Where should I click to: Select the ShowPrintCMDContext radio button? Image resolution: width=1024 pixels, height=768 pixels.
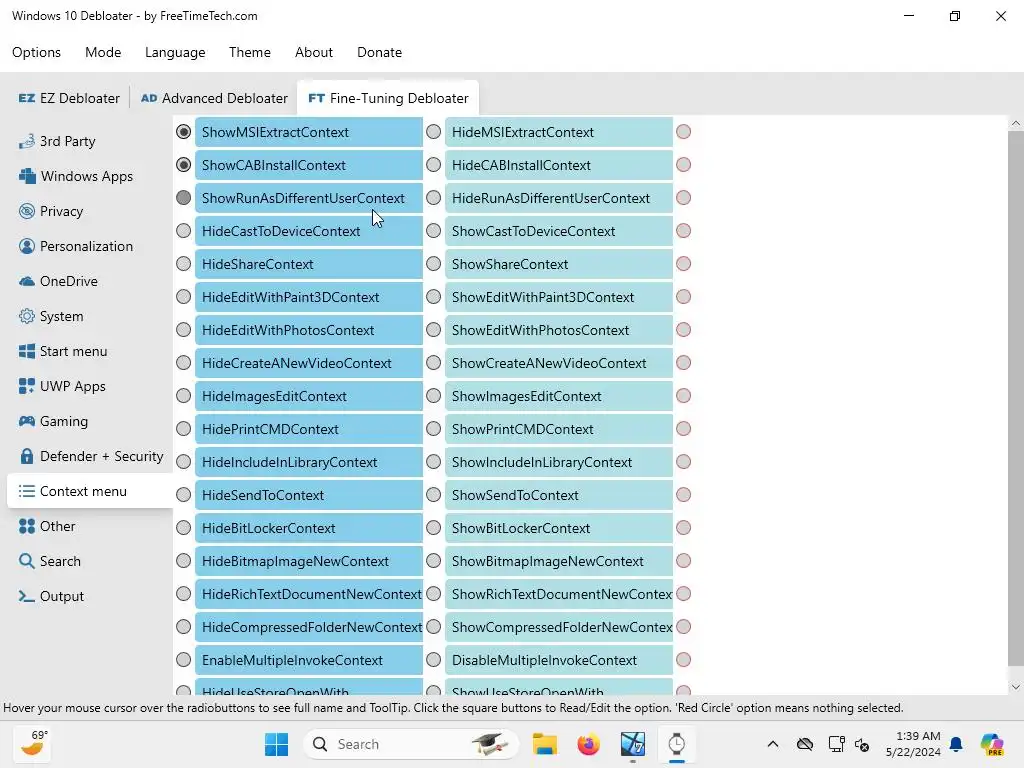434,428
